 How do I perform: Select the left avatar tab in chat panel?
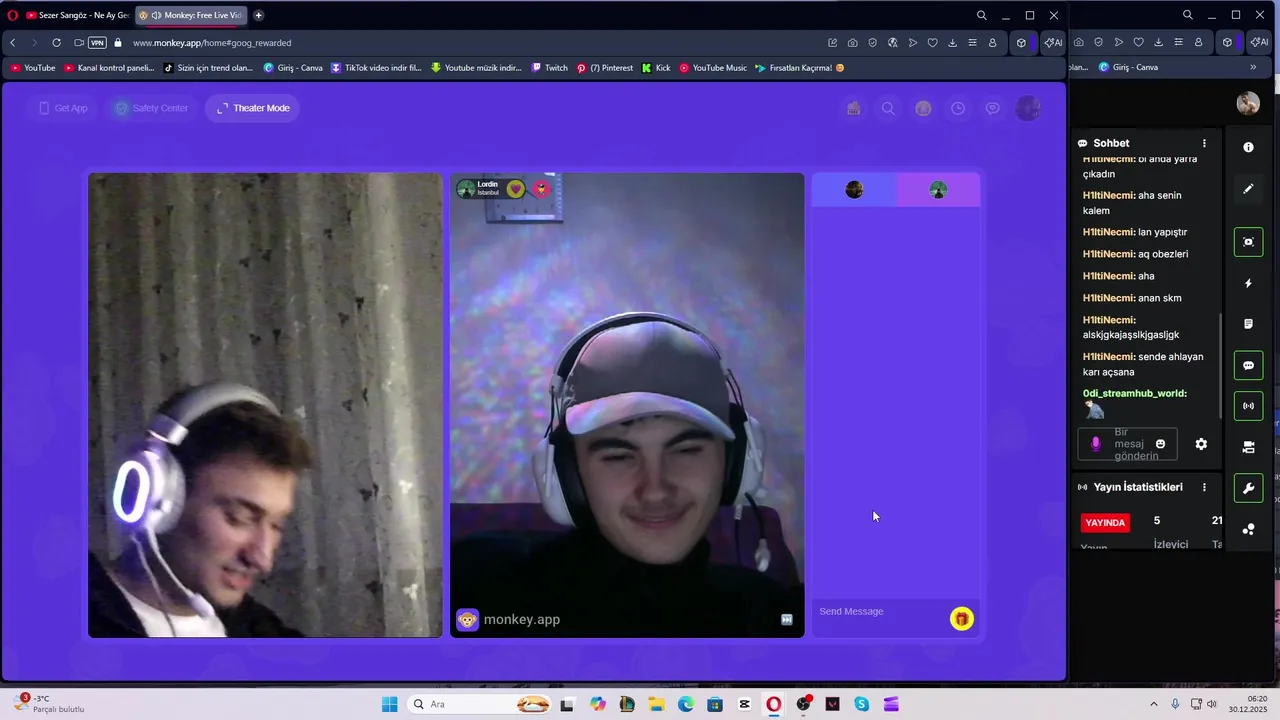[x=854, y=190]
